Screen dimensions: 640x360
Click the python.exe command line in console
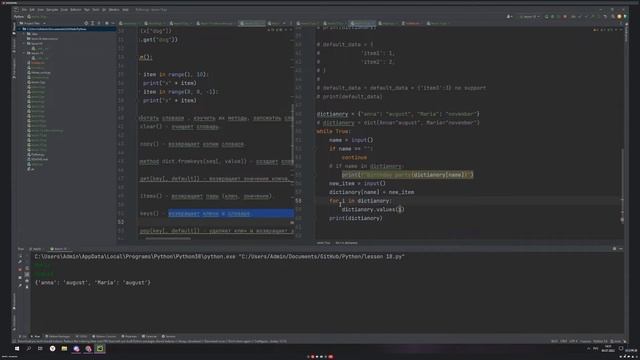(220, 257)
